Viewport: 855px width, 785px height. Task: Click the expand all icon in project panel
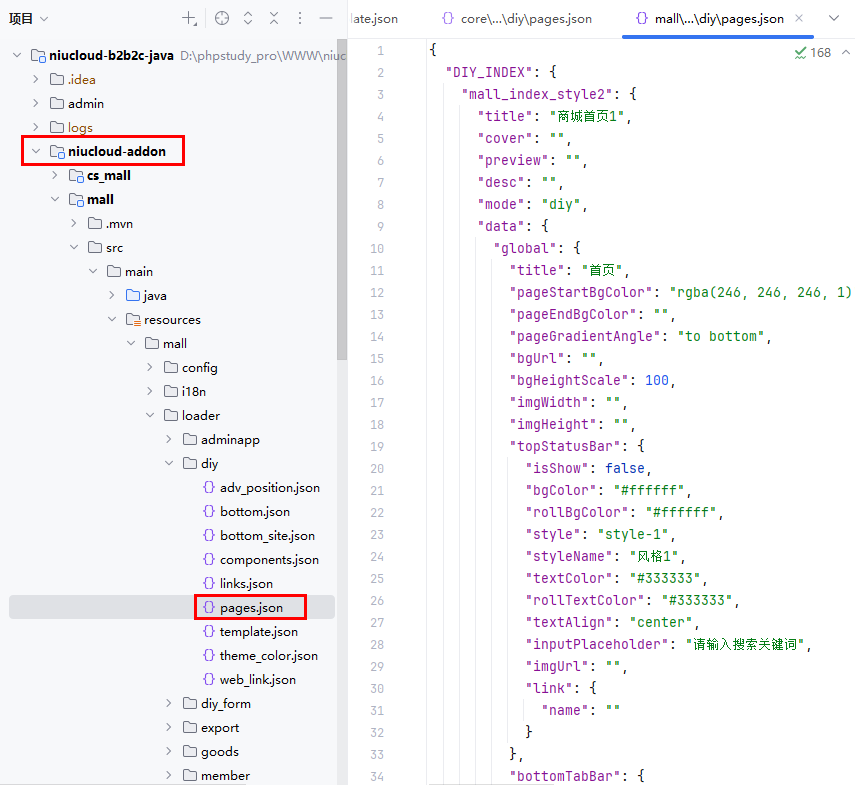248,18
